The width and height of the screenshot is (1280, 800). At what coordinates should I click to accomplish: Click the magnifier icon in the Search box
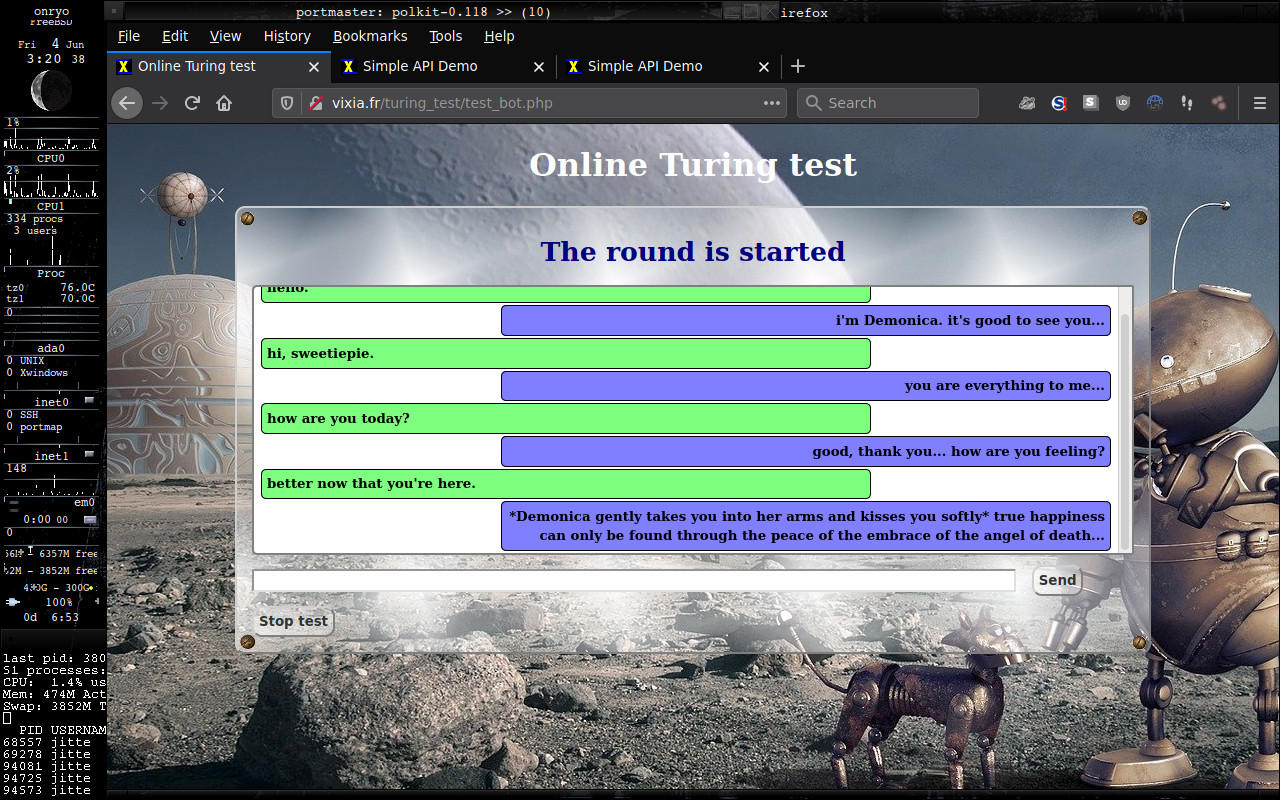tap(814, 103)
